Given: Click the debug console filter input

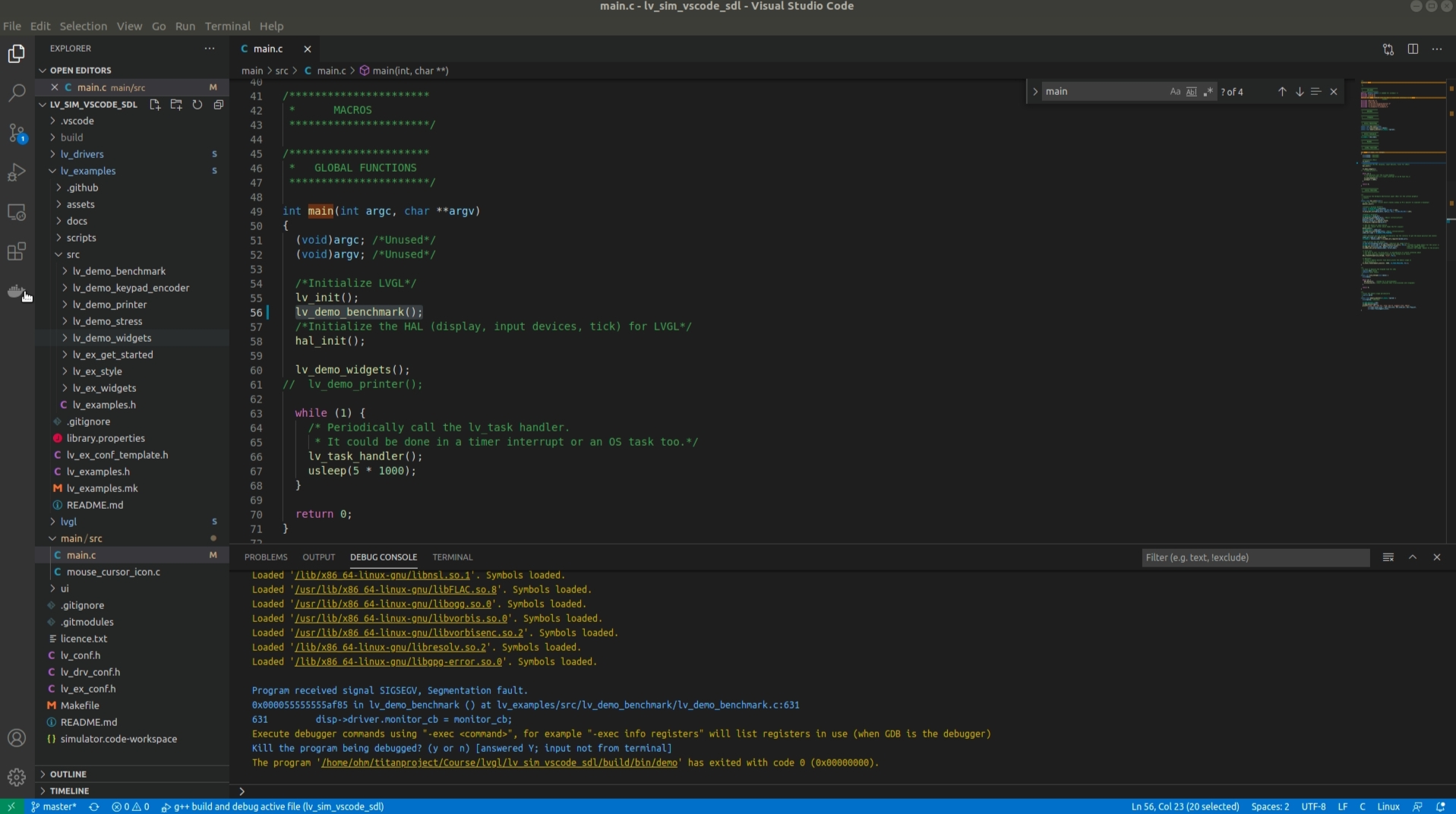Looking at the screenshot, I should (x=1255, y=557).
